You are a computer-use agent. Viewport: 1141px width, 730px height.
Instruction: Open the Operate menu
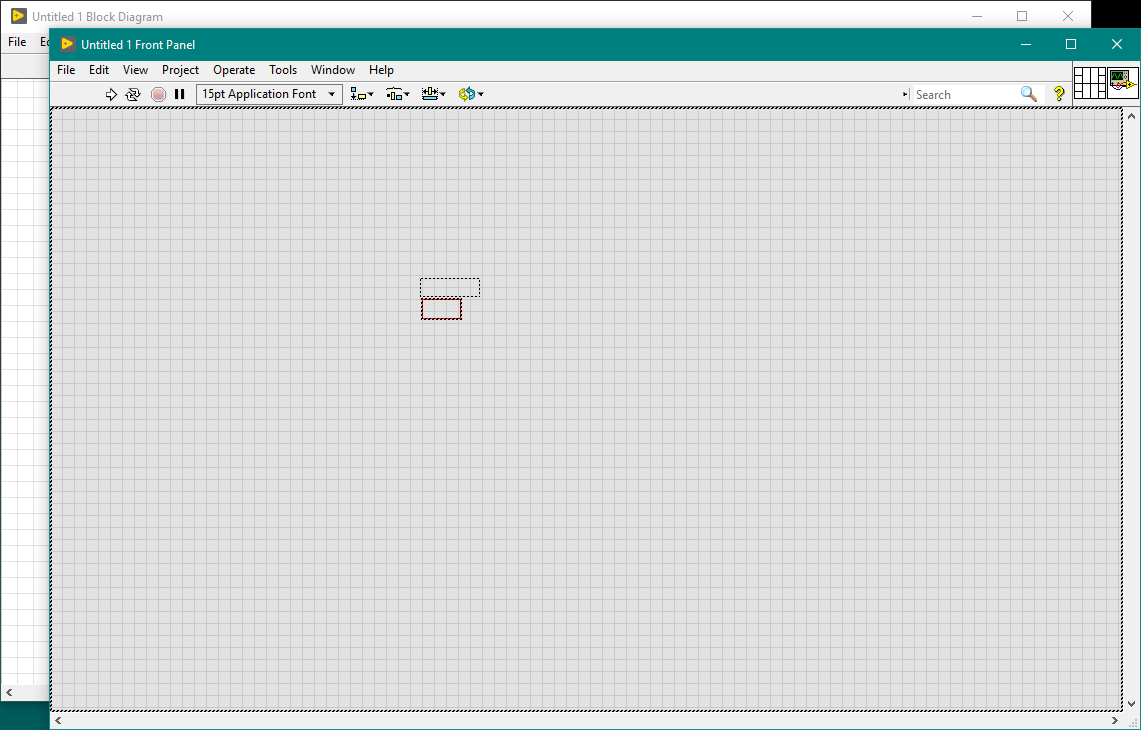(x=234, y=70)
